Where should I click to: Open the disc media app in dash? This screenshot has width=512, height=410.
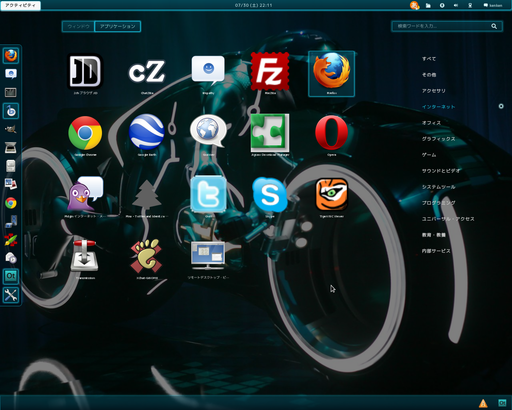(11, 258)
